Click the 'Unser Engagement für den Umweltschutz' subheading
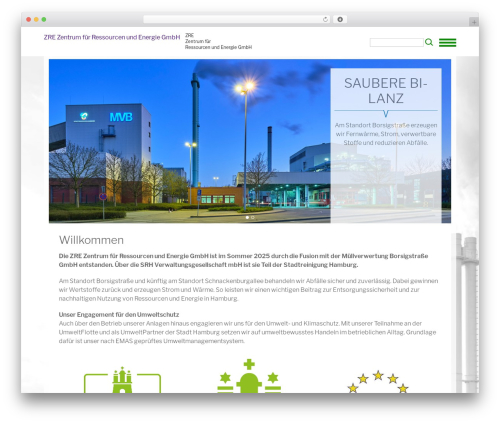 point(119,314)
